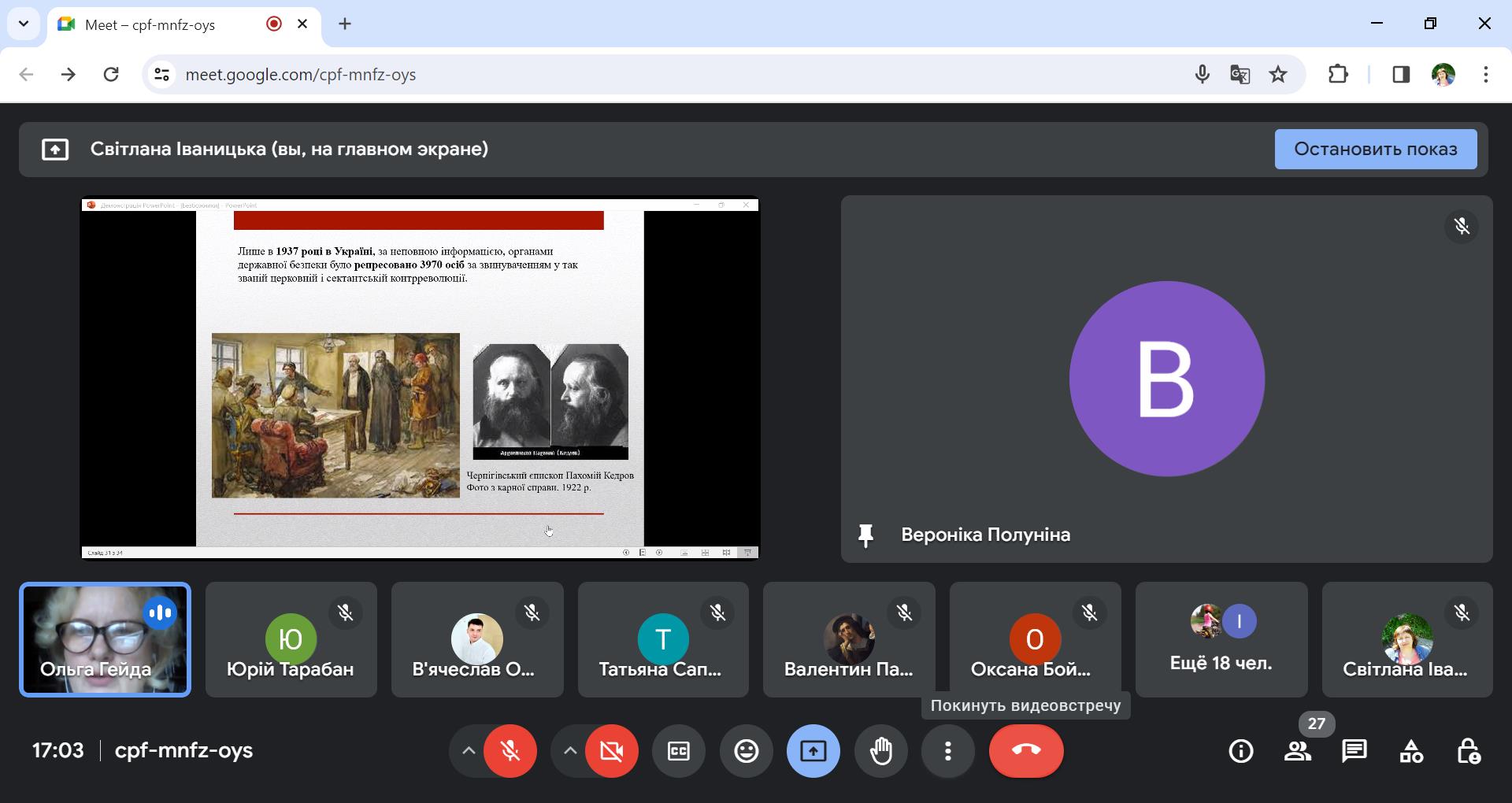Open a new browser tab
This screenshot has width=1512, height=803.
[x=345, y=24]
